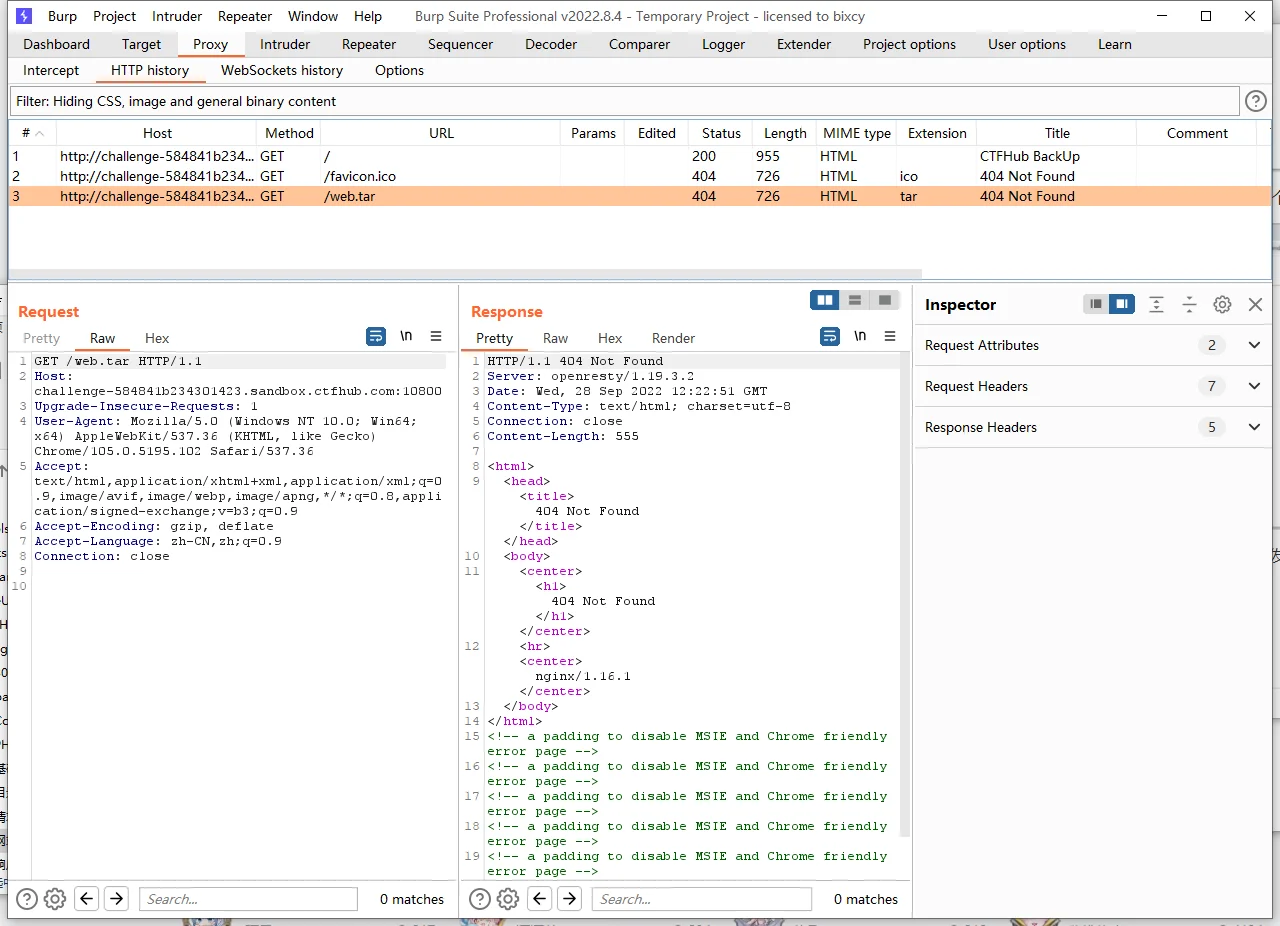Switch to WebSockets history tab
The height and width of the screenshot is (926, 1280).
(282, 70)
